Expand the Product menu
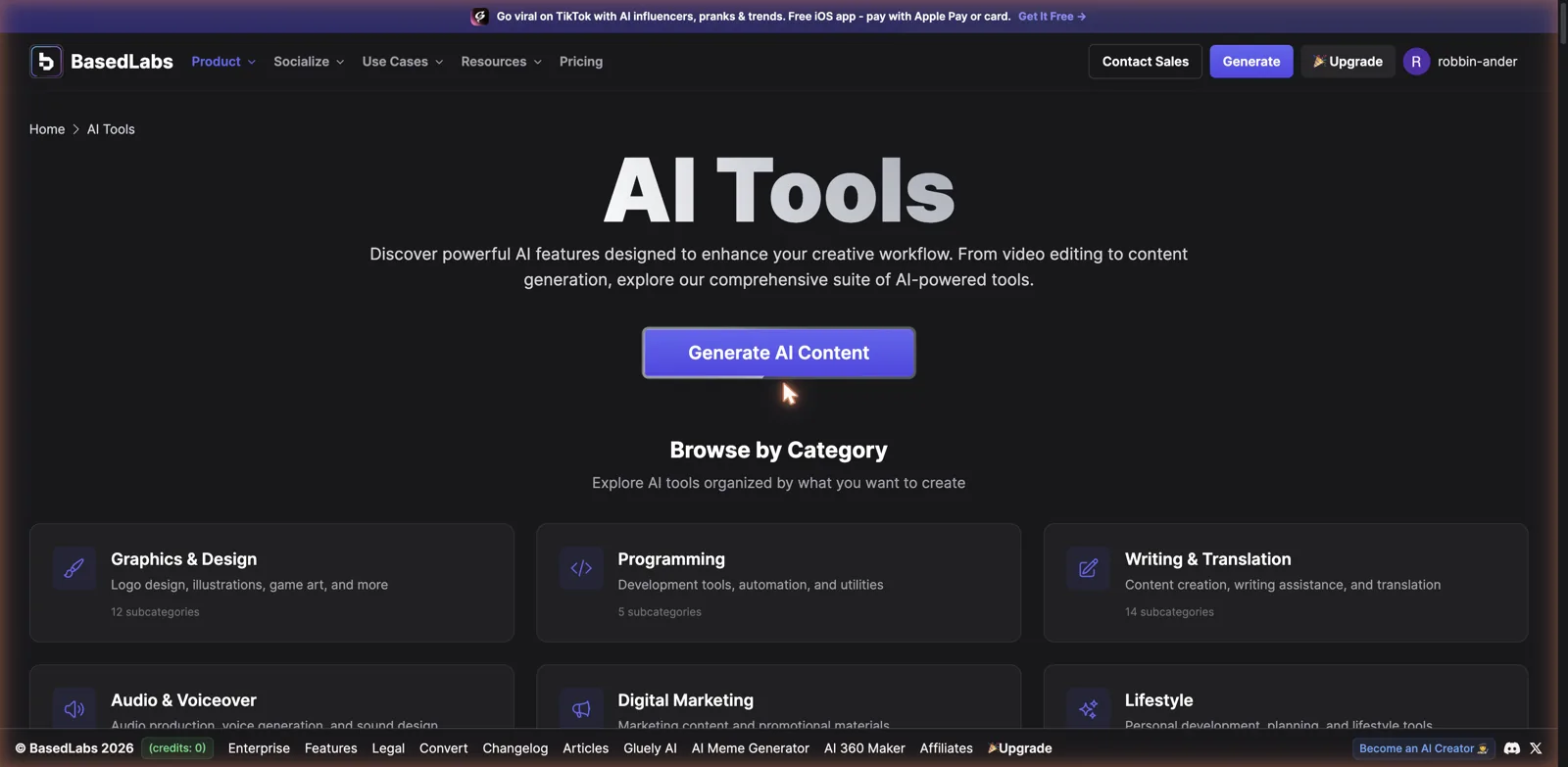 point(223,62)
